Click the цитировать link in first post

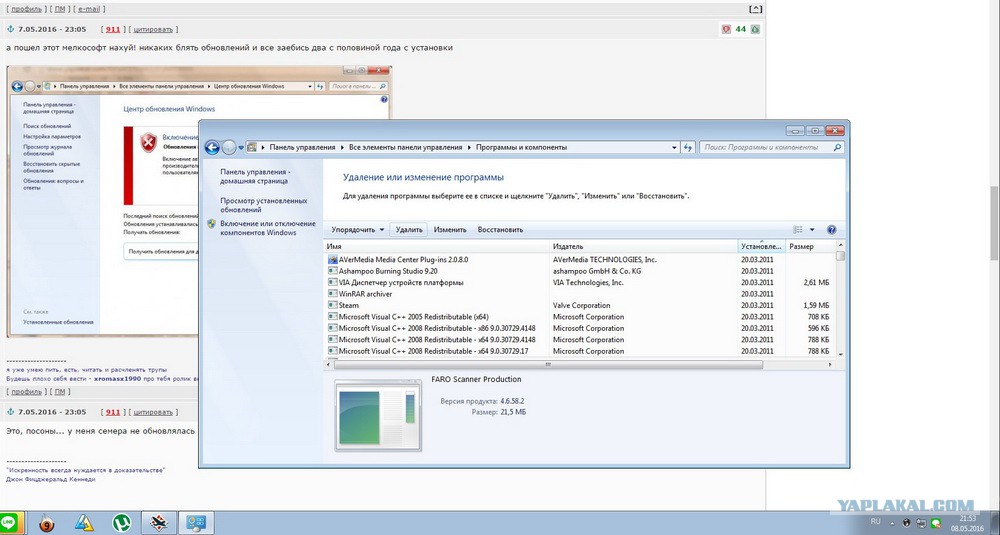153,30
